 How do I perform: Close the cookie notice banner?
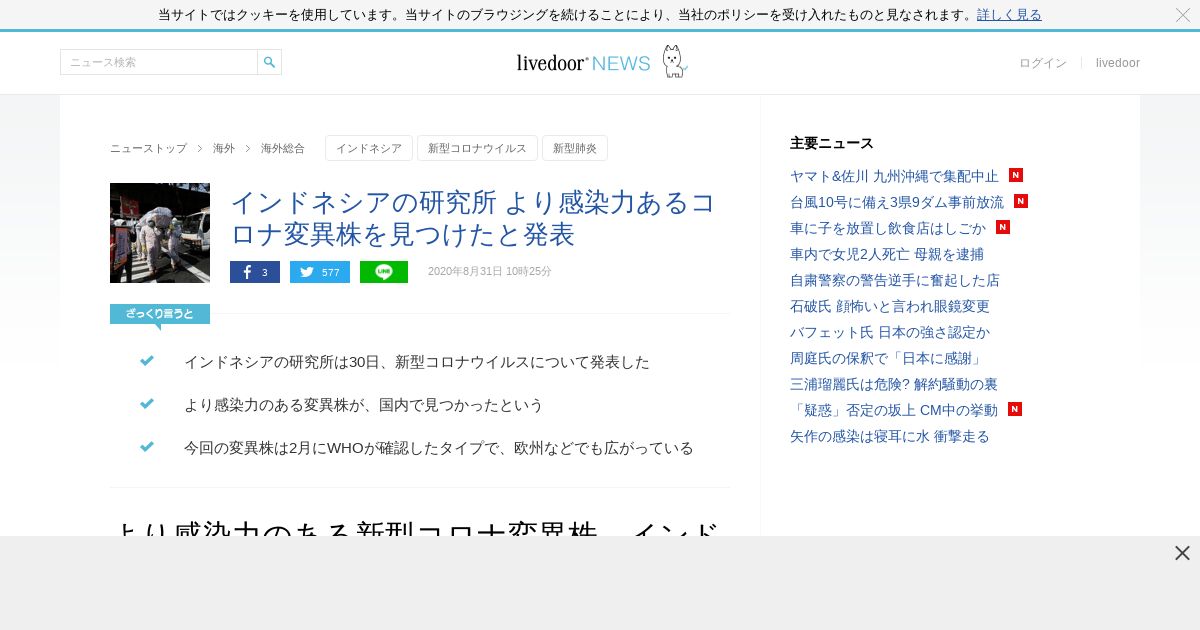(1183, 15)
